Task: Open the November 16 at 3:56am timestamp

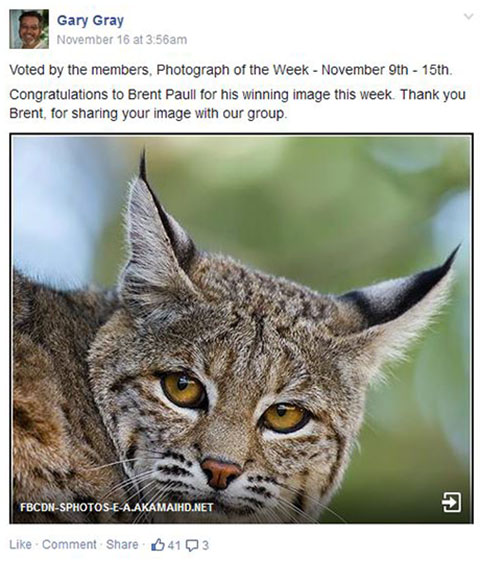Action: [x=122, y=40]
